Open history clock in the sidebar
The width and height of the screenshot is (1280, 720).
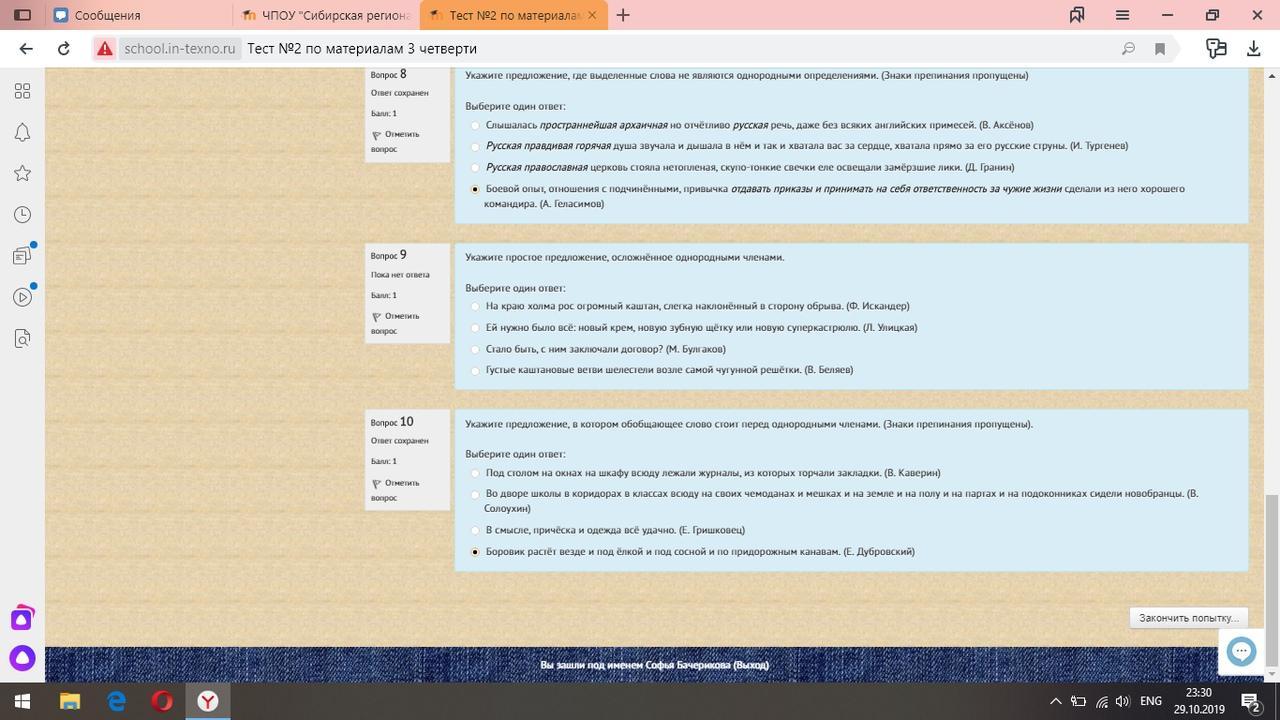(x=22, y=215)
